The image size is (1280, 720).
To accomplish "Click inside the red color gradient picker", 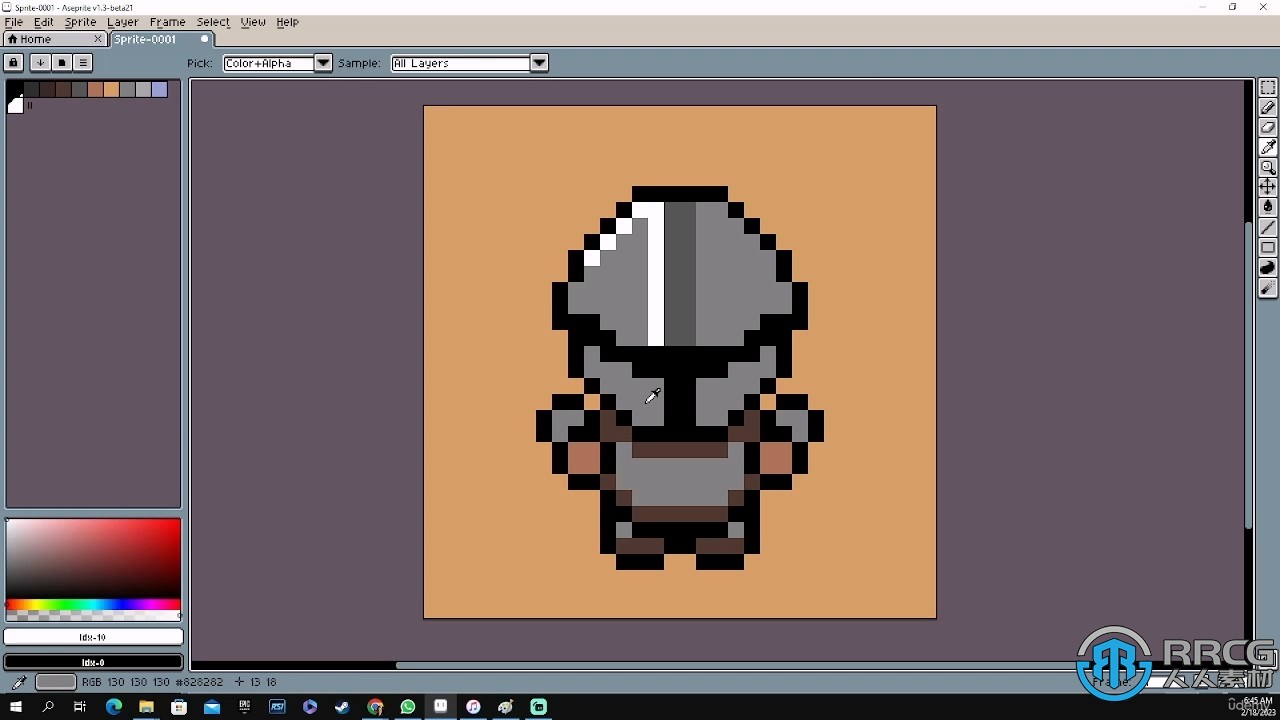I will tap(93, 558).
